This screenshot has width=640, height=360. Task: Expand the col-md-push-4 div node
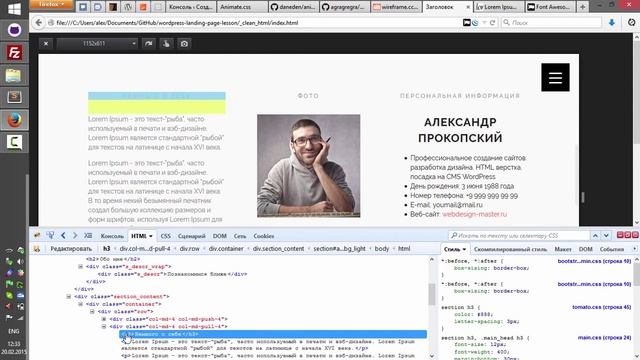pos(104,319)
